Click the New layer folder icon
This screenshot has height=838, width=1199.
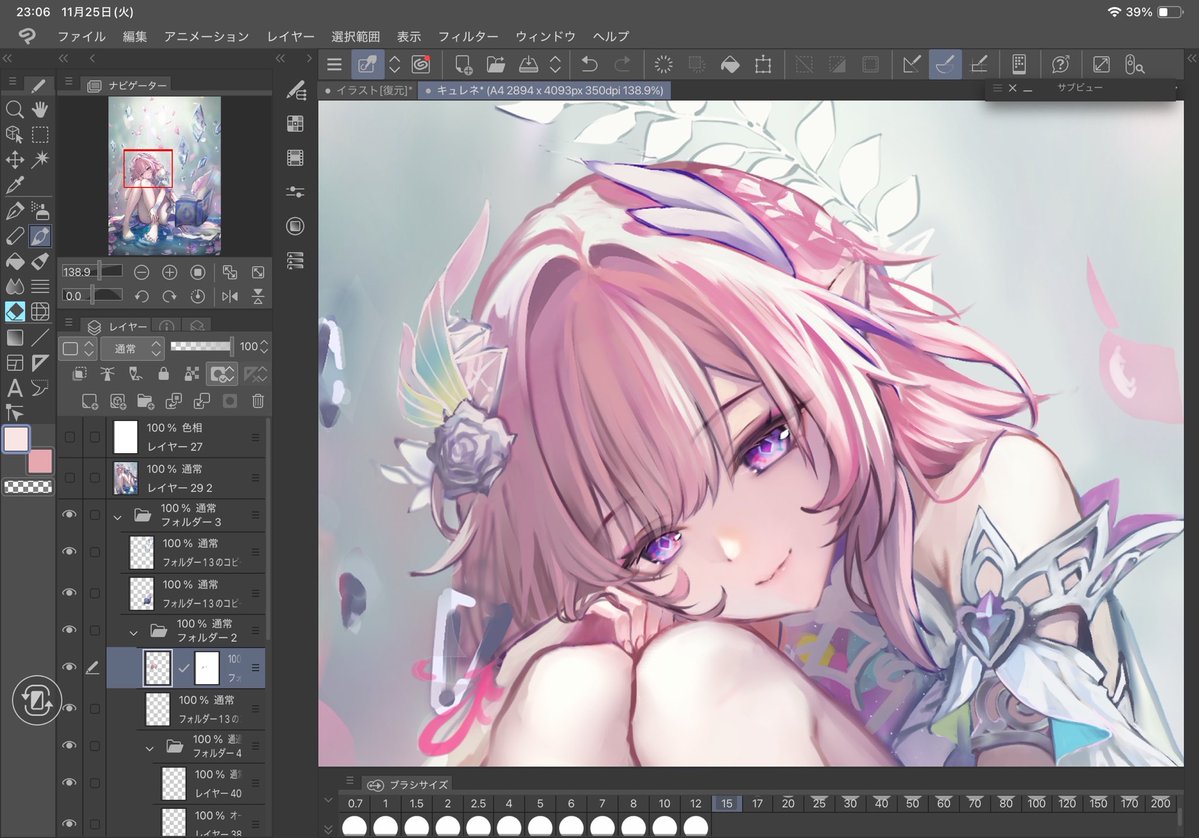point(145,401)
